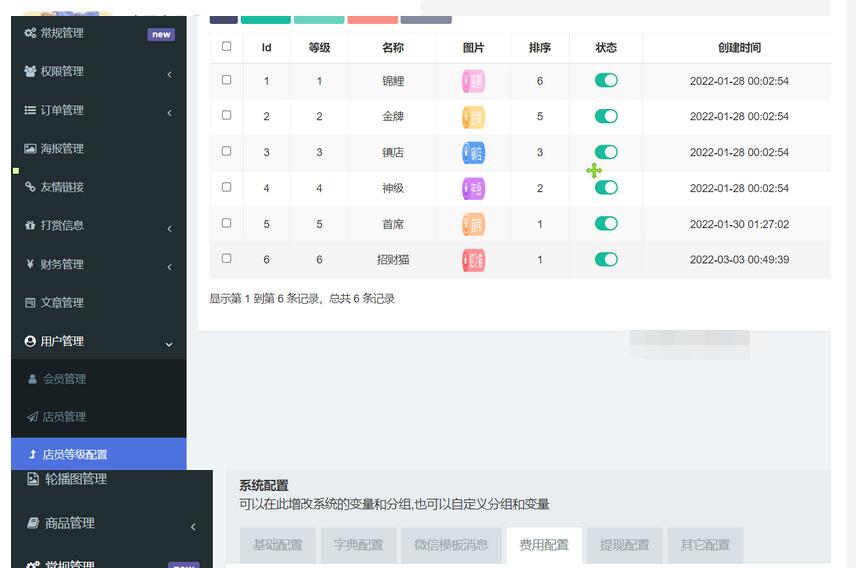
Task: Sort by the 创建时间 column header
Action: [739, 48]
